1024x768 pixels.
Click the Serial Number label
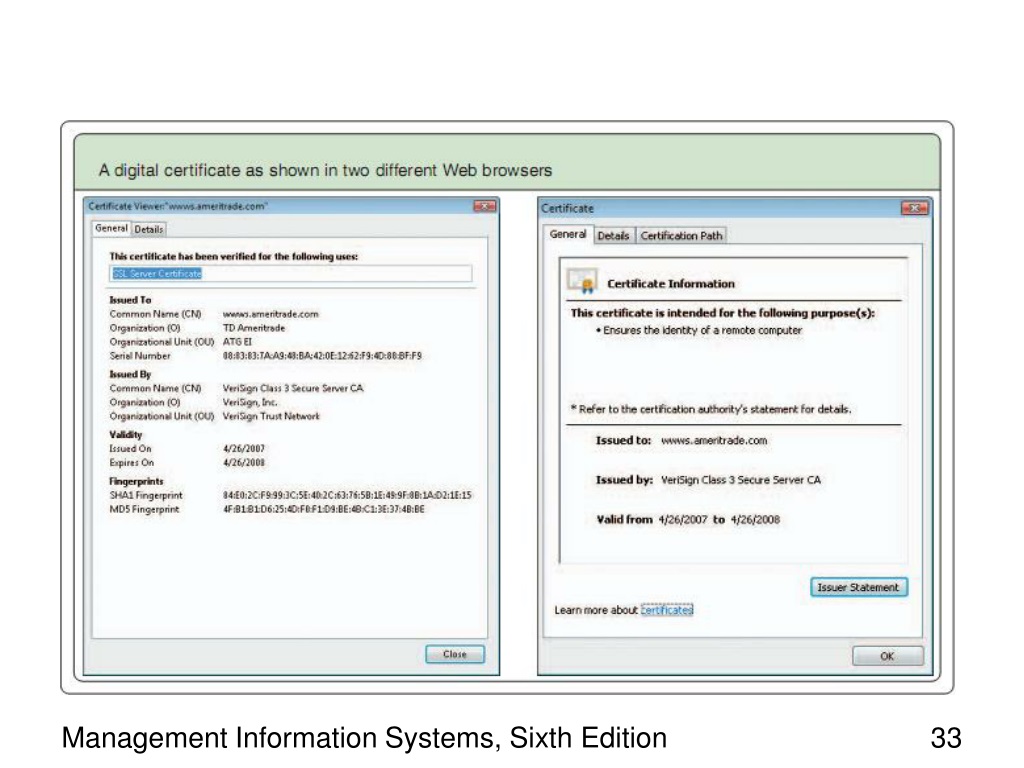[x=140, y=356]
